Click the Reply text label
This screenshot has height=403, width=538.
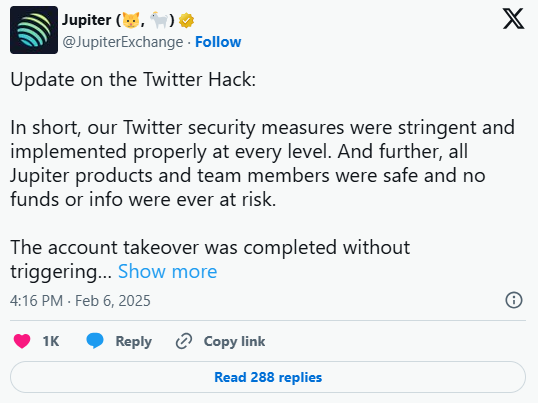point(133,342)
